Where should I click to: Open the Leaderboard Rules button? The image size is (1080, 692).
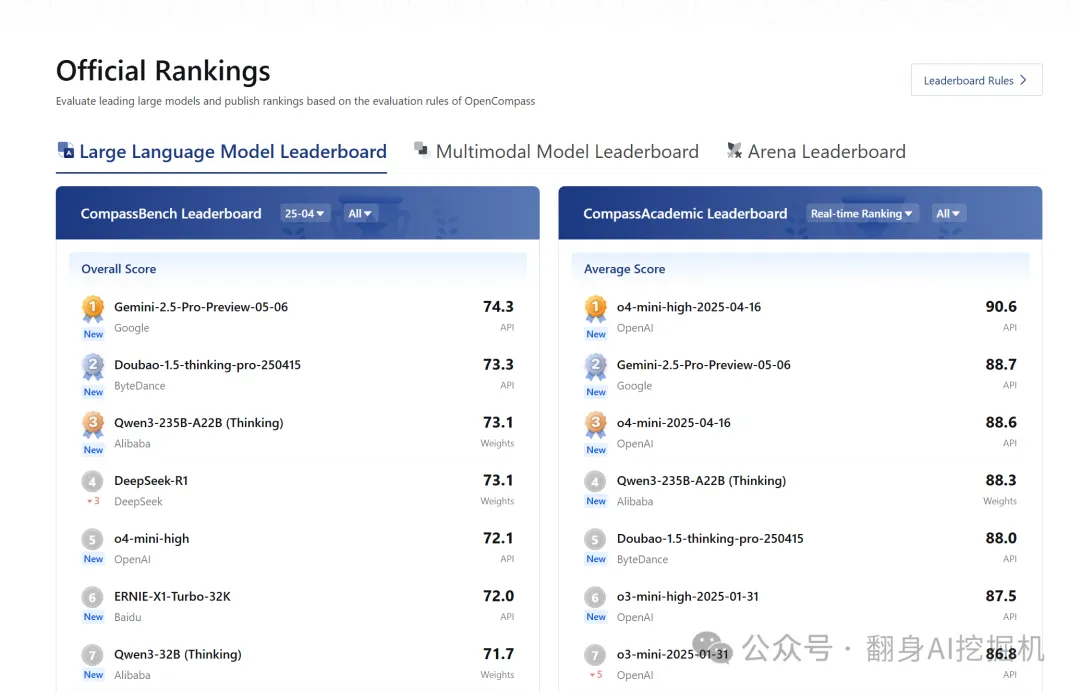pyautogui.click(x=976, y=80)
